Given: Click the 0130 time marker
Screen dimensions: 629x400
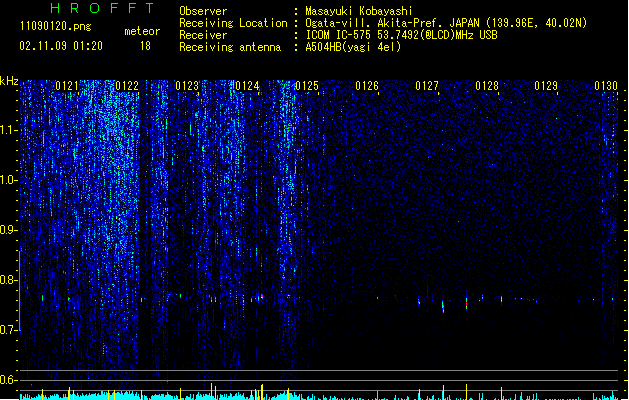Looking at the screenshot, I should [x=606, y=86].
